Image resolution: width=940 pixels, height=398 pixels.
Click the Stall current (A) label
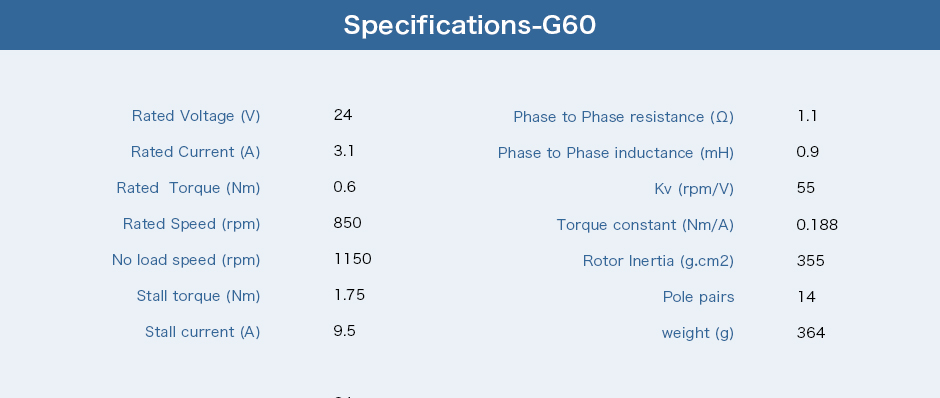(x=203, y=331)
